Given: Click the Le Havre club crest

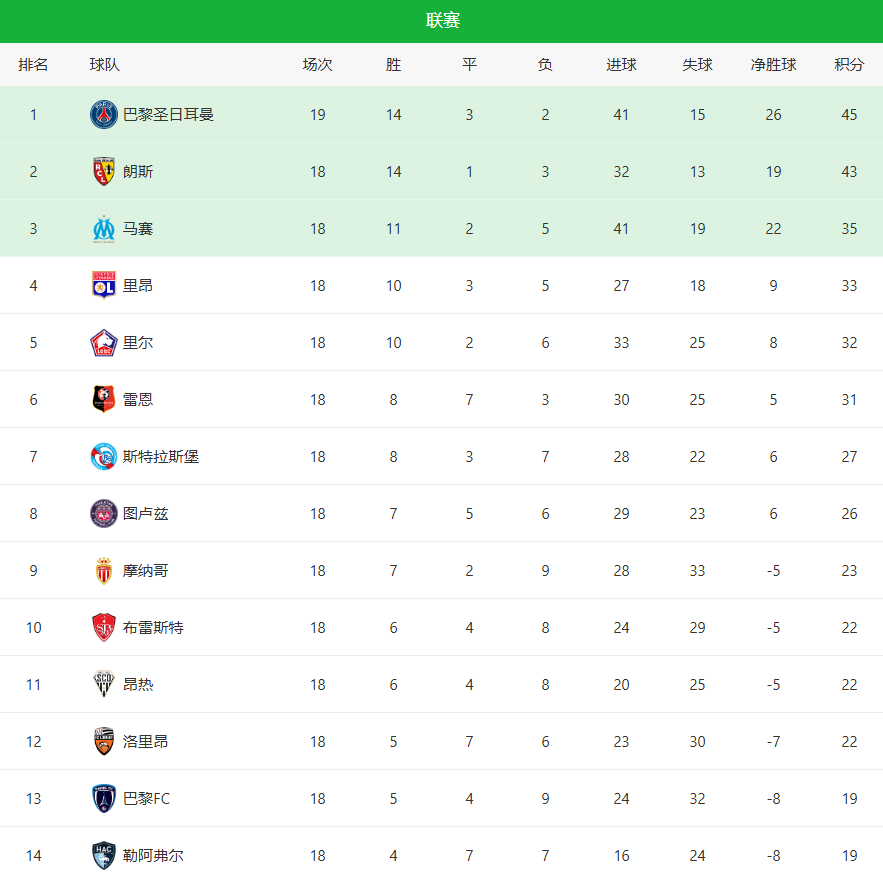Looking at the screenshot, I should pyautogui.click(x=104, y=856).
